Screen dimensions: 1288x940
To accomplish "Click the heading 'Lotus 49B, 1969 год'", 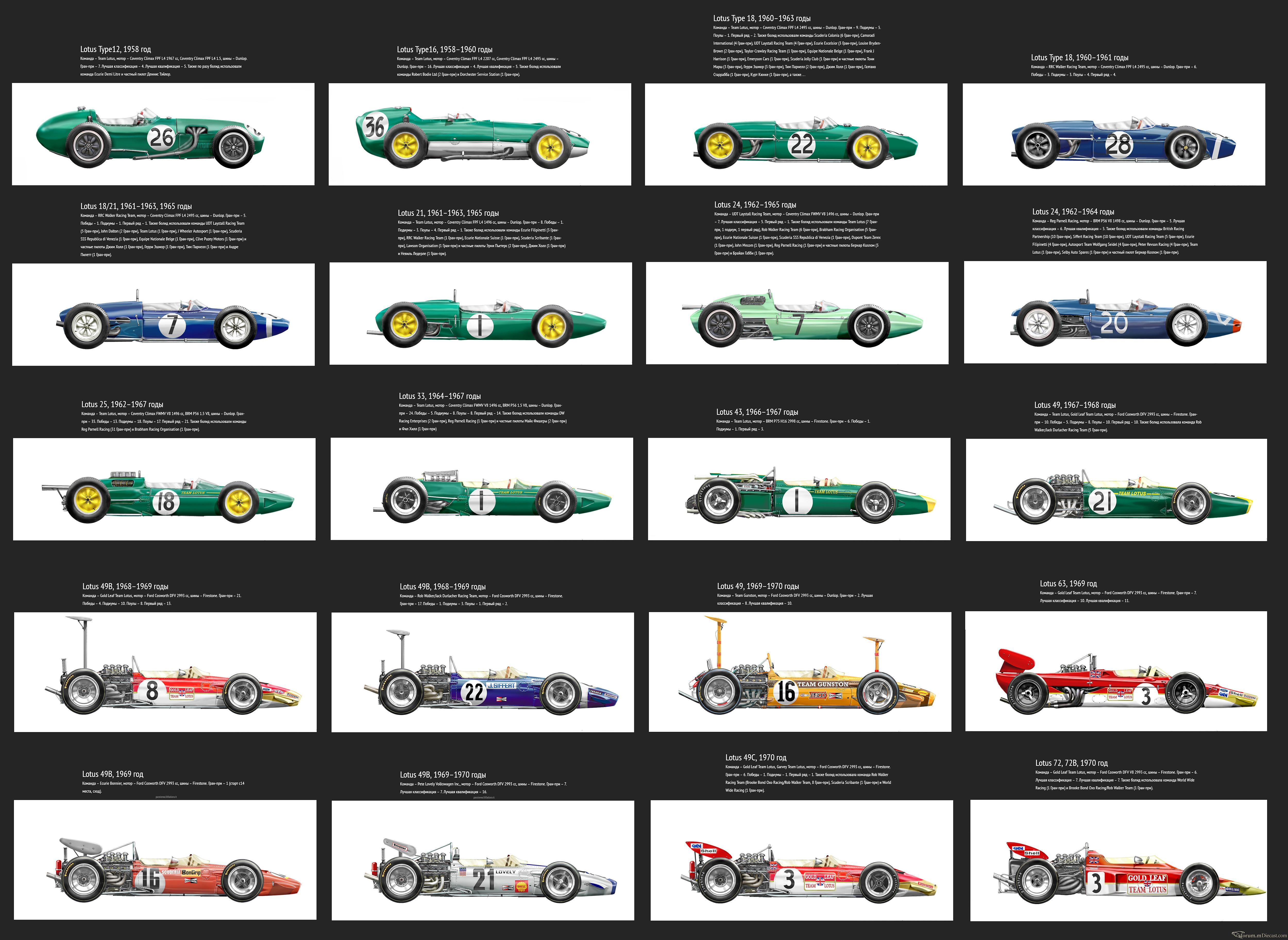I will pyautogui.click(x=113, y=774).
